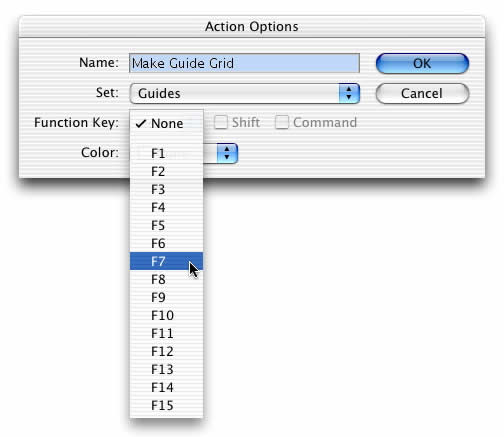Select F5 in the popup menu
This screenshot has height=437, width=504.
[x=166, y=225]
